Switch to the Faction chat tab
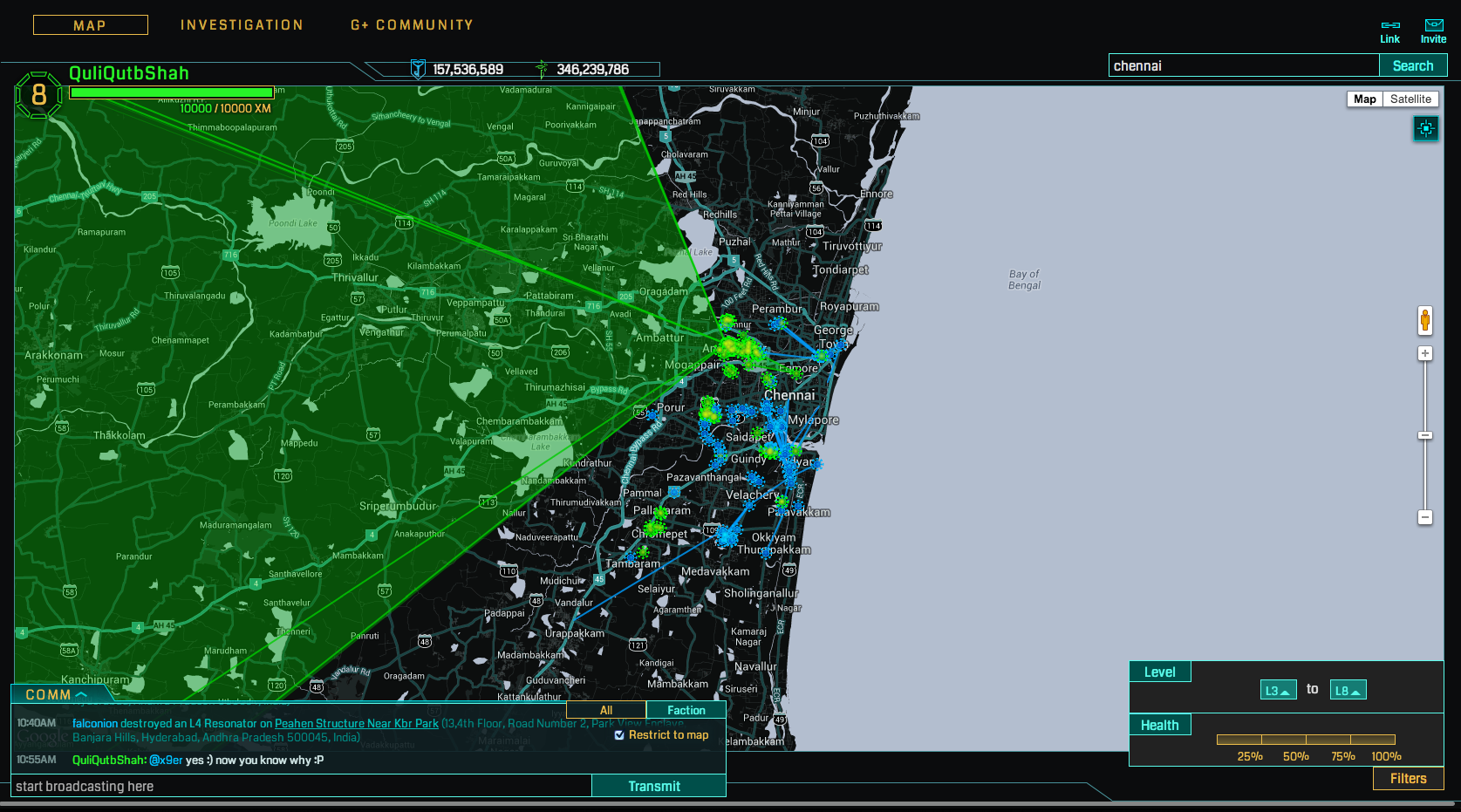This screenshot has width=1461, height=812. pos(686,710)
